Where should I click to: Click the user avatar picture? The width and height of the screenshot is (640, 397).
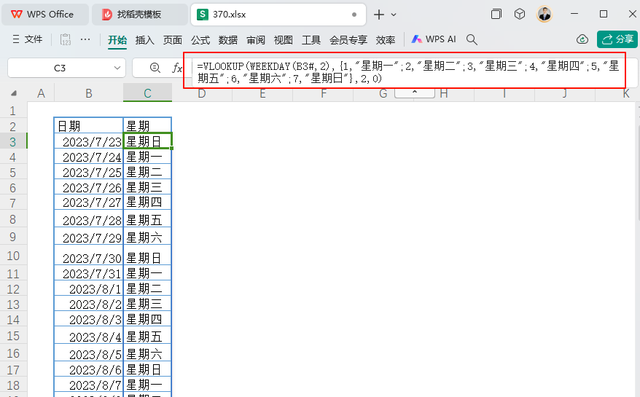544,14
